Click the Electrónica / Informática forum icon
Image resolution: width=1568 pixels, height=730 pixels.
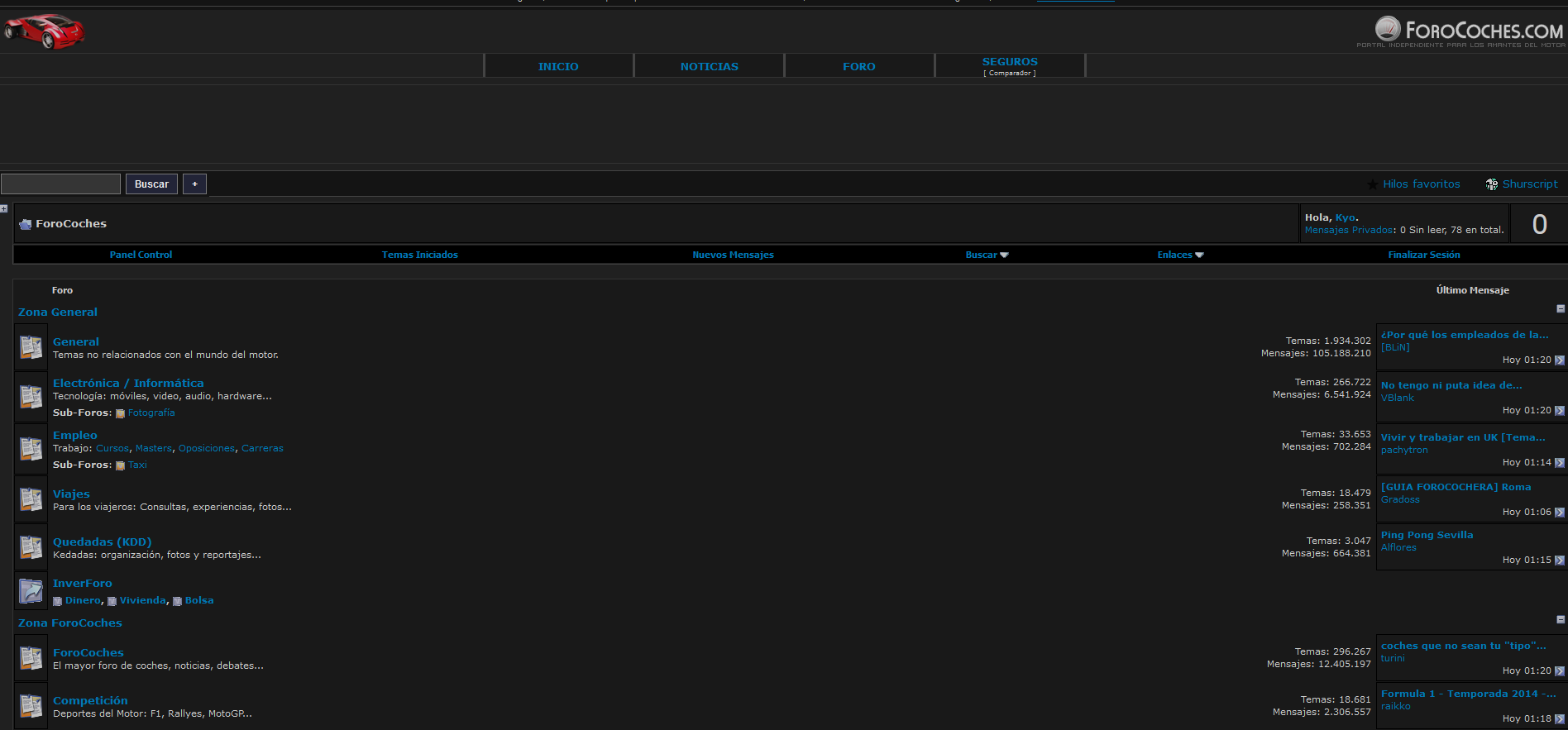31,397
